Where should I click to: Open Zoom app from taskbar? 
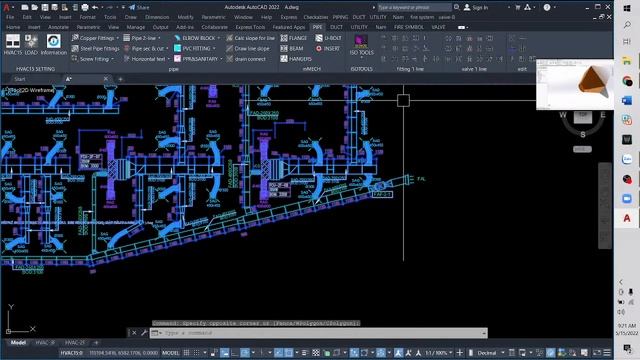(627, 199)
